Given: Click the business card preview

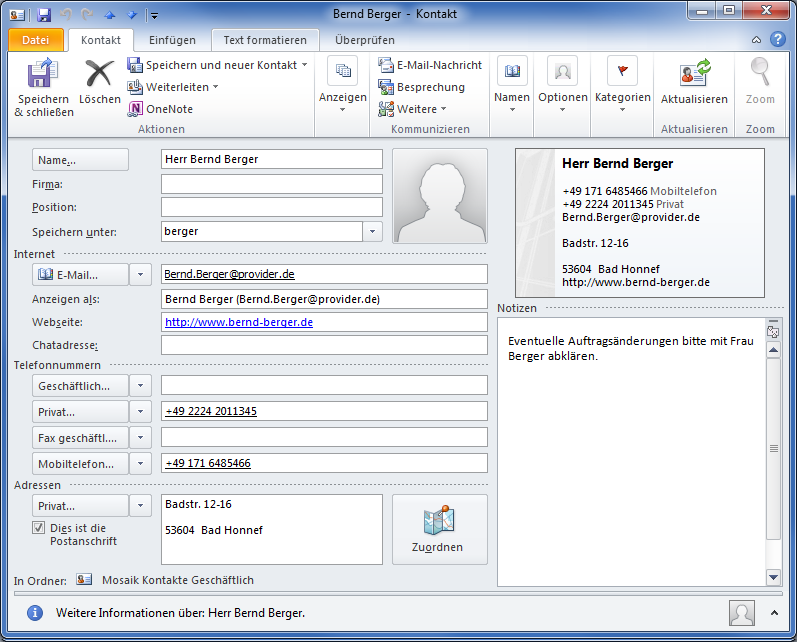Looking at the screenshot, I should pyautogui.click(x=639, y=223).
